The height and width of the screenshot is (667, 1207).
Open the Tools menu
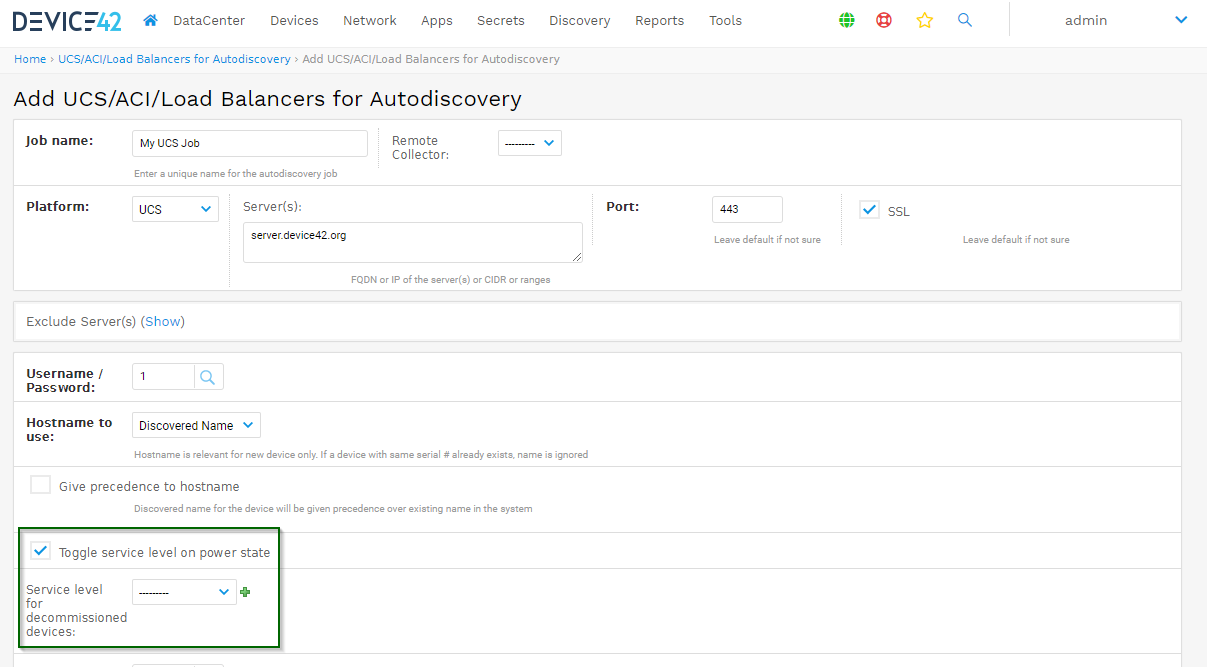pos(726,20)
